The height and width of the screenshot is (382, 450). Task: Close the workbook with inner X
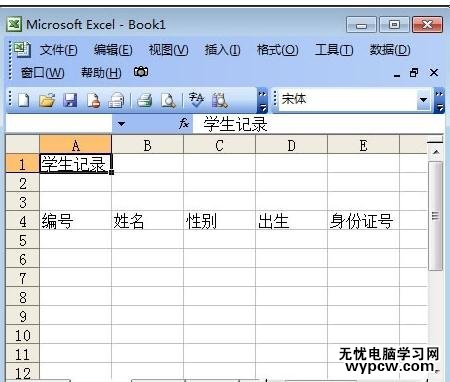(434, 72)
